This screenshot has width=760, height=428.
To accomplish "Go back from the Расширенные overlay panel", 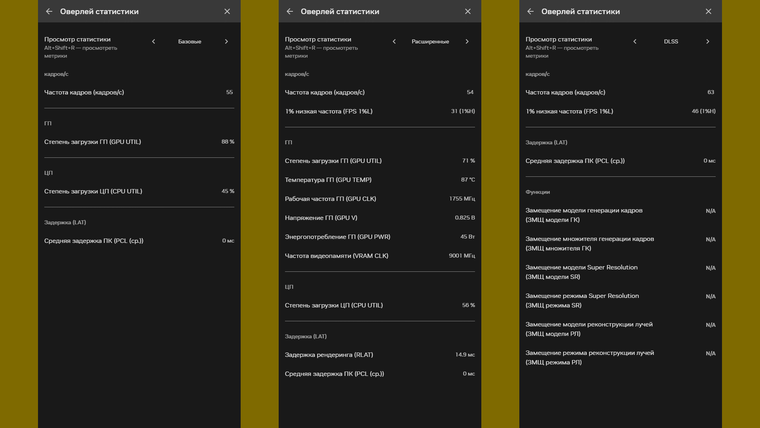I will (290, 11).
